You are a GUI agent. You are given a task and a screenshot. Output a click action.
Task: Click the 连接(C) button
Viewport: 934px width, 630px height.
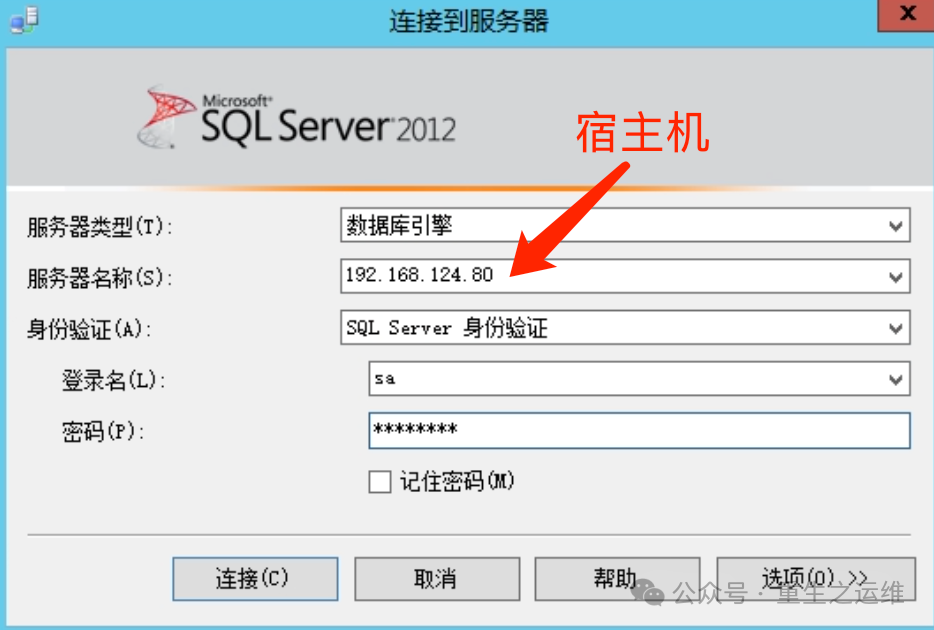click(256, 579)
